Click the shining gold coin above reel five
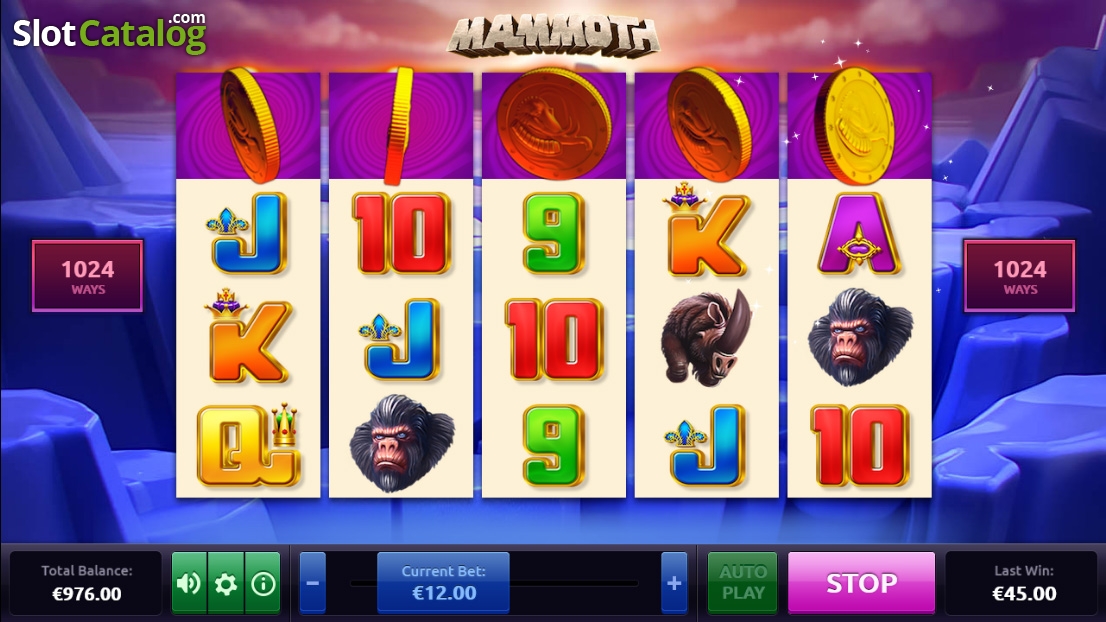Screen dimensions: 1106x622 pos(855,126)
